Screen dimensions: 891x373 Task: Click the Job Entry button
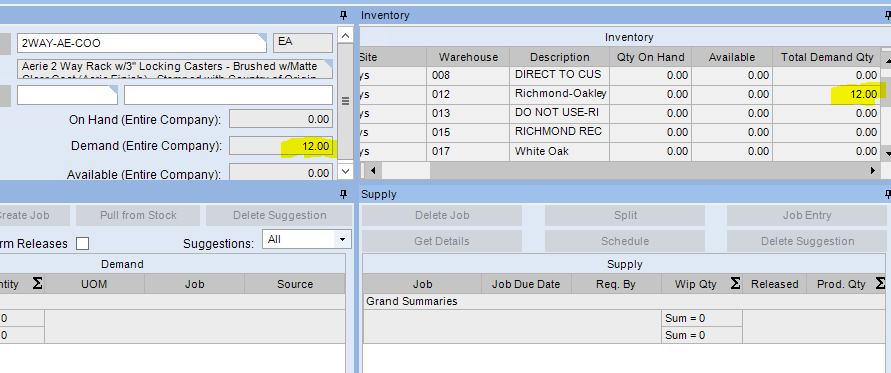click(807, 215)
